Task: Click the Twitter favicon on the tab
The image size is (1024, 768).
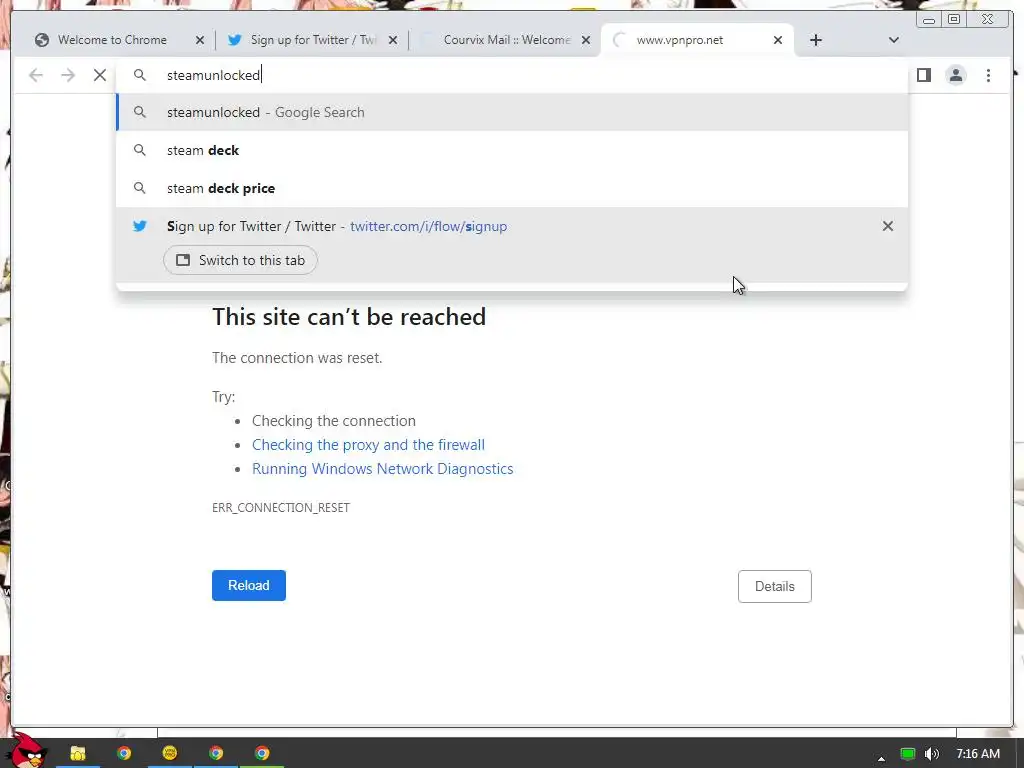Action: click(234, 40)
